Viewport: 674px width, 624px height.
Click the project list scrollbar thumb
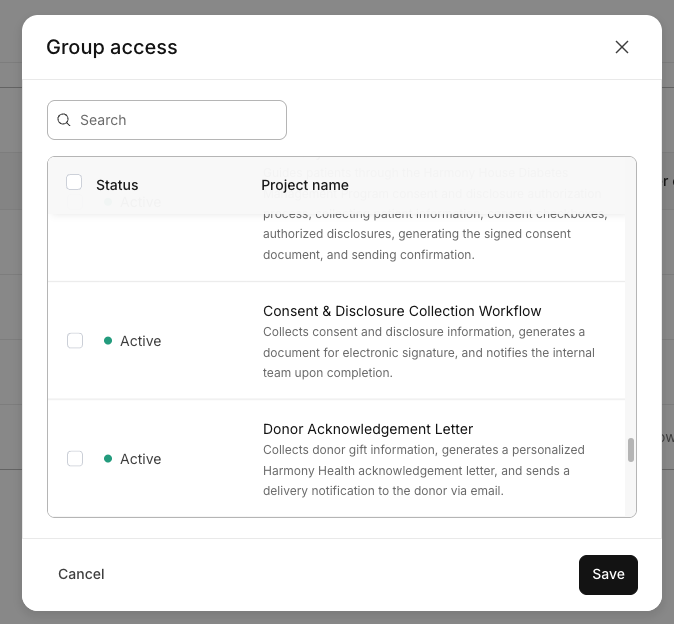pos(631,450)
